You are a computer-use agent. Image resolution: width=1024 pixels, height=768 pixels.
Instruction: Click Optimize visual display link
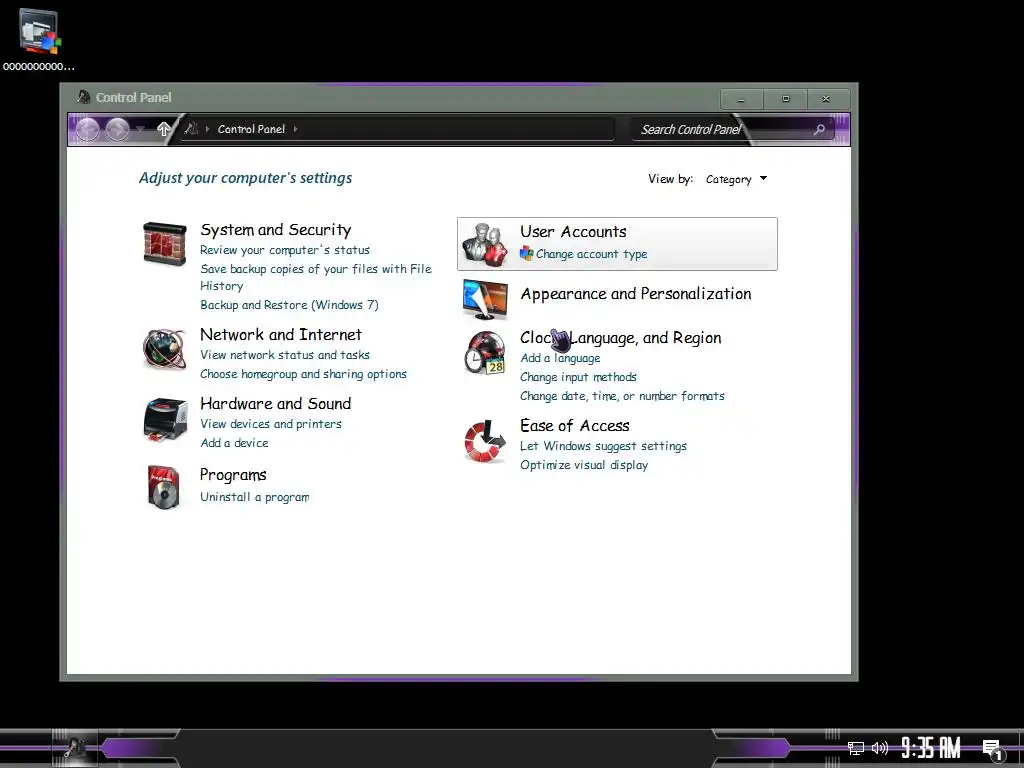[584, 465]
